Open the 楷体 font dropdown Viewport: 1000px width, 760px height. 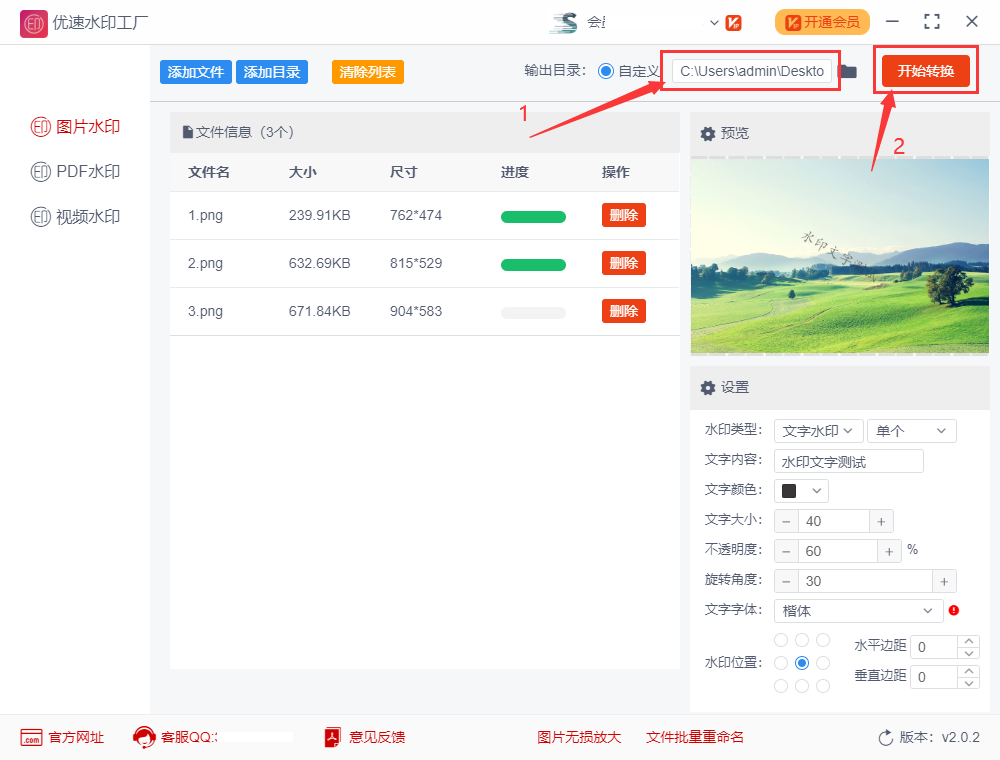point(858,611)
